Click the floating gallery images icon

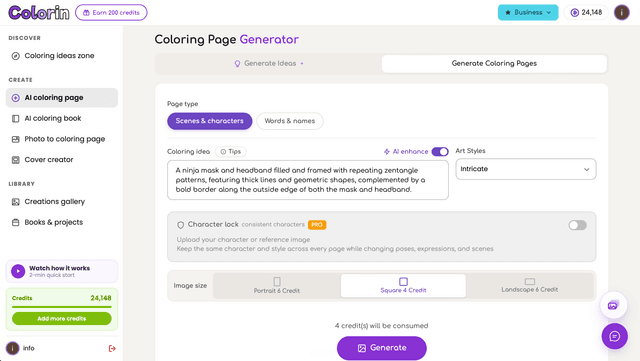click(613, 305)
